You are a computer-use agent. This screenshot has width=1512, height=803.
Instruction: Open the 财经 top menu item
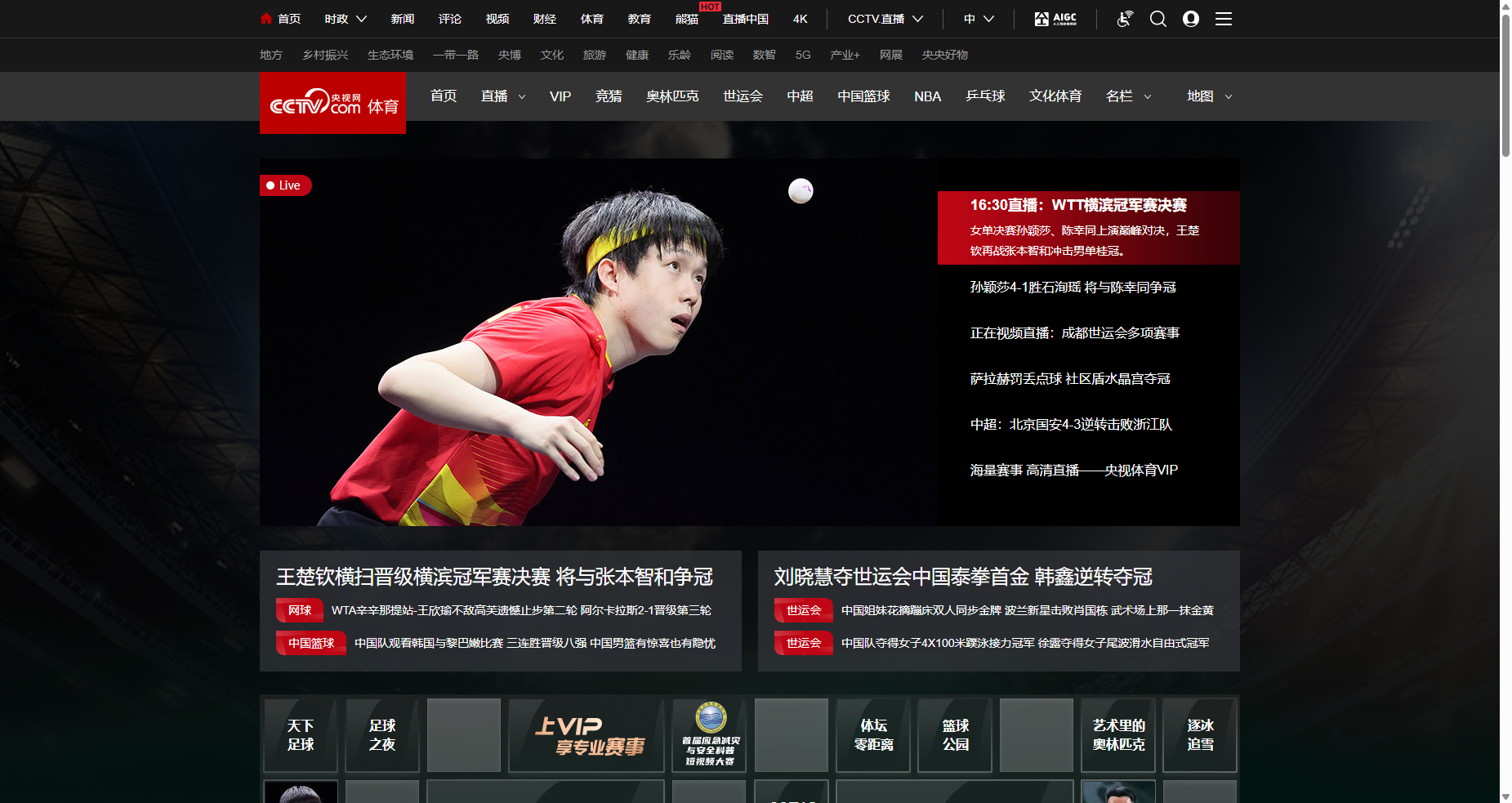[x=545, y=19]
